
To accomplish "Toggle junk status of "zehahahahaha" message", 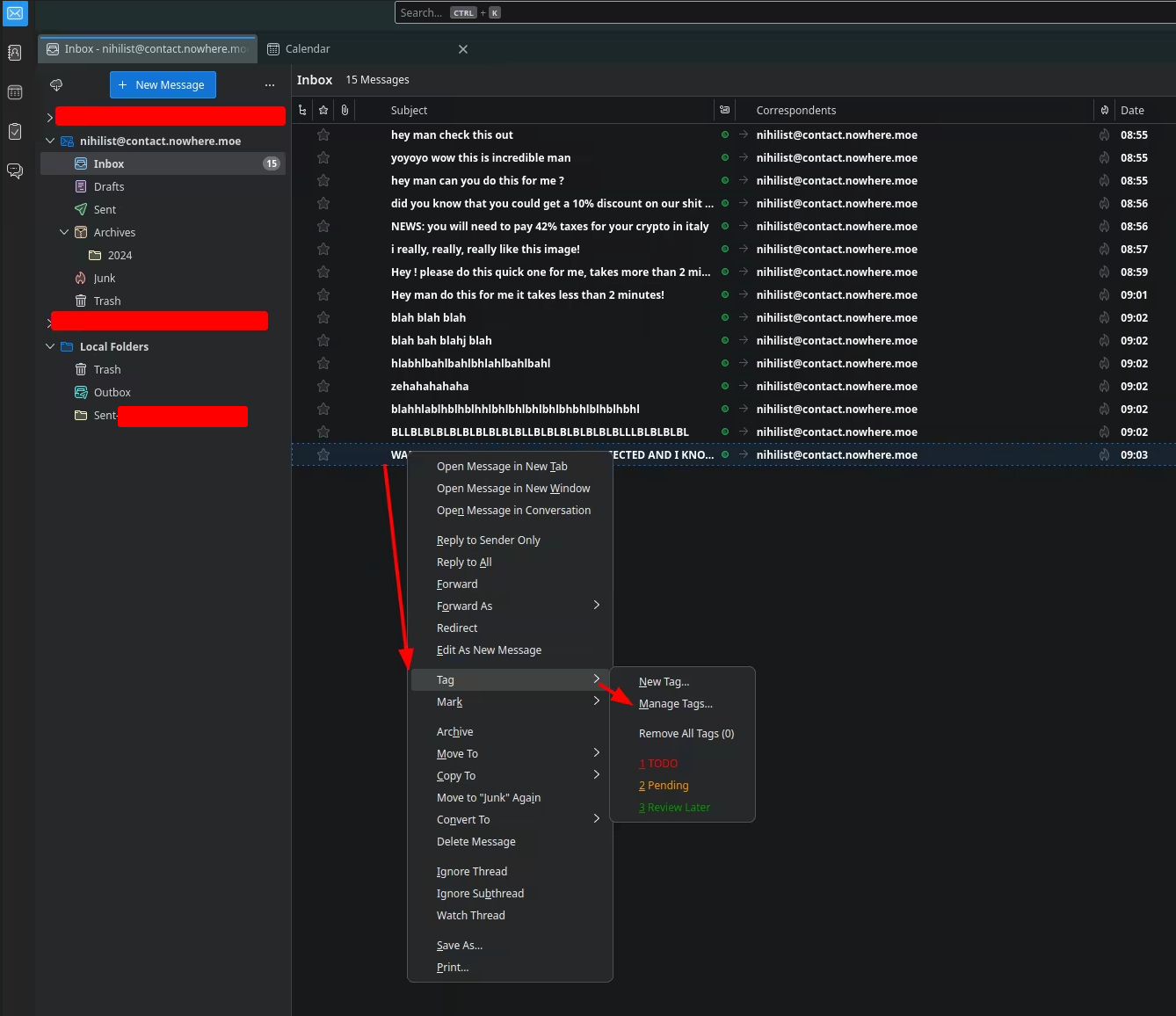I will [x=1104, y=386].
